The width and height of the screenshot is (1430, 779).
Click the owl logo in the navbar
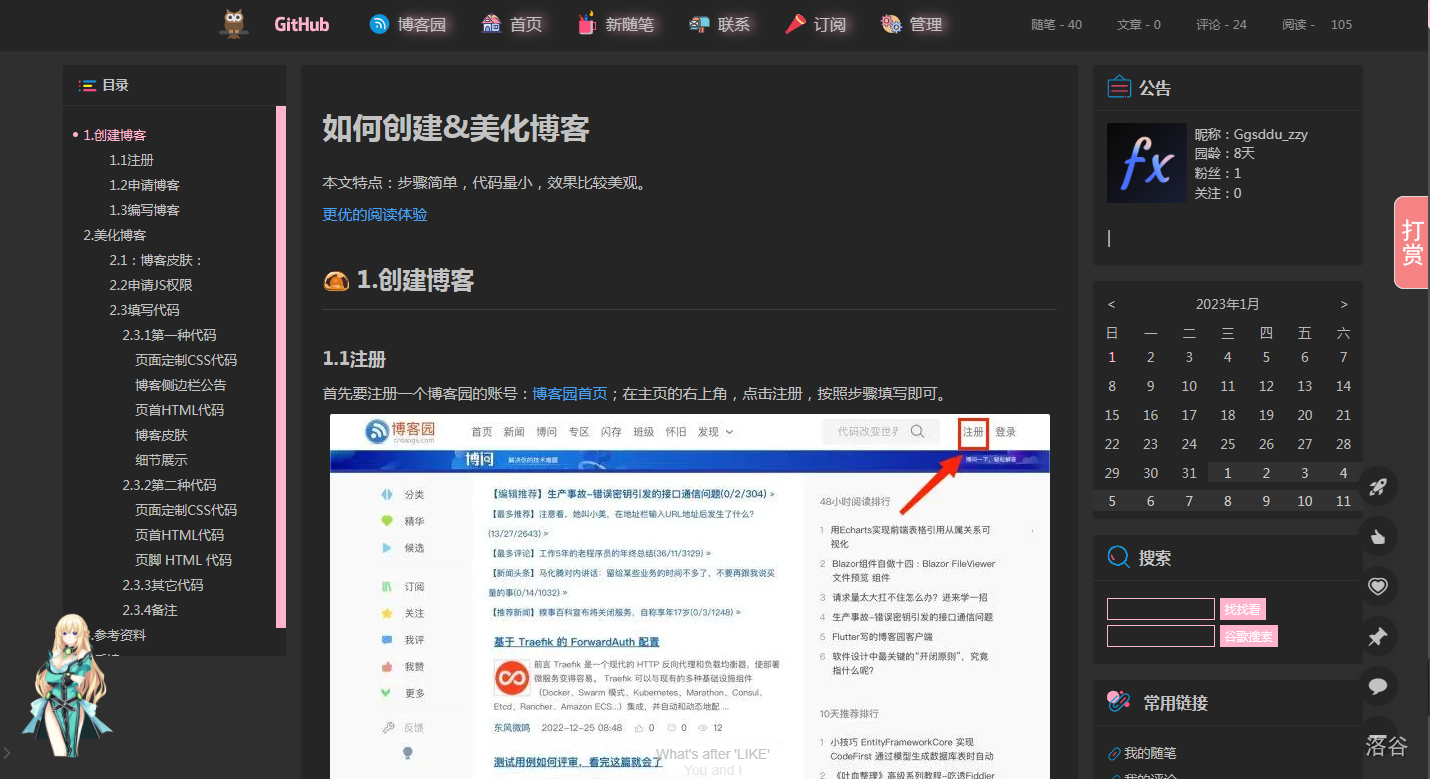click(234, 24)
